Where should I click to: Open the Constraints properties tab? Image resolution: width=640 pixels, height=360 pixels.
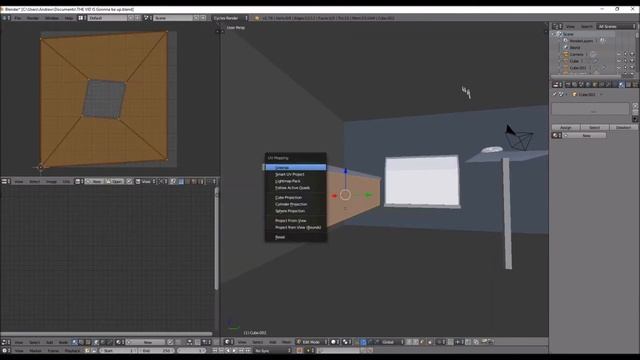pos(601,84)
